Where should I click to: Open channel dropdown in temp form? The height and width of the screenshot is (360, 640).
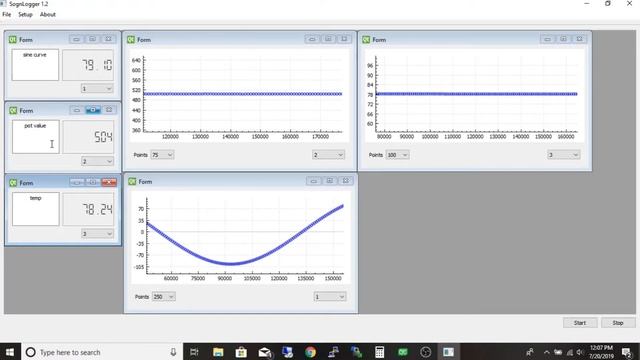[x=97, y=233]
